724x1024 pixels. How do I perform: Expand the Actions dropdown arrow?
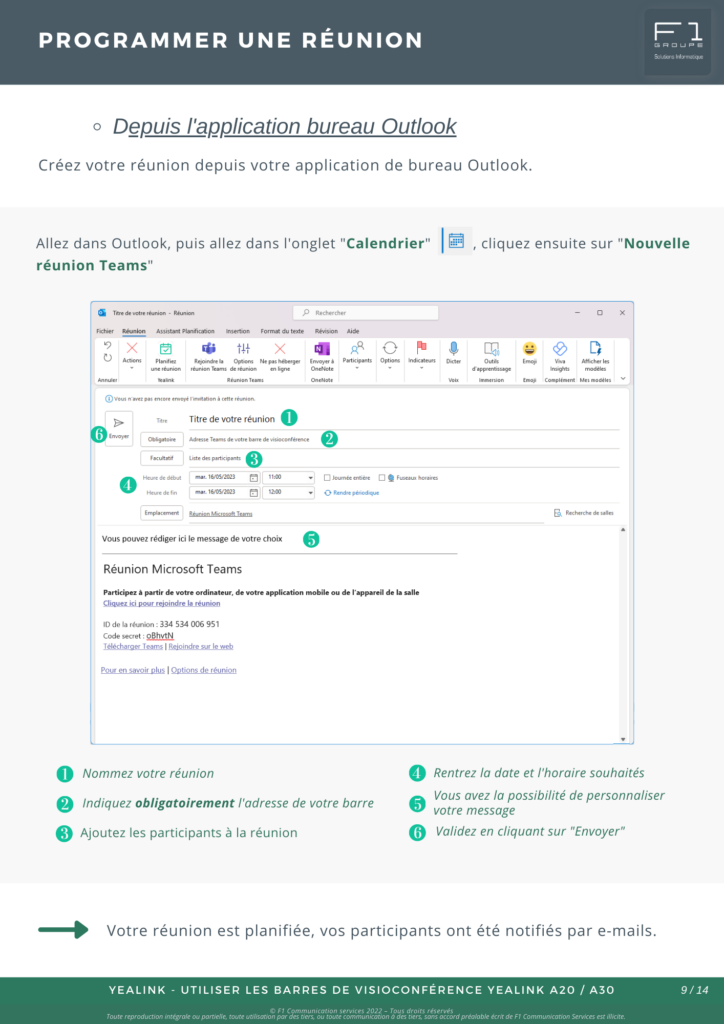coord(132,368)
